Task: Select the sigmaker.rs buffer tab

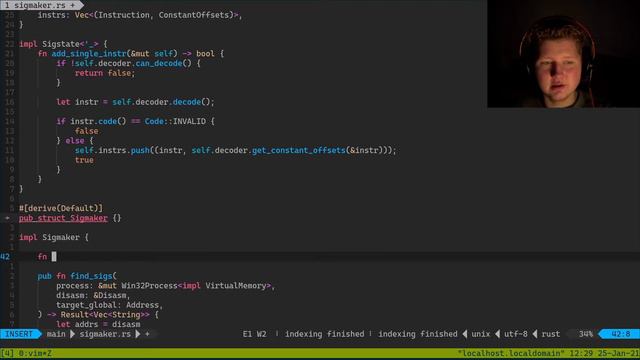Action: pos(40,5)
